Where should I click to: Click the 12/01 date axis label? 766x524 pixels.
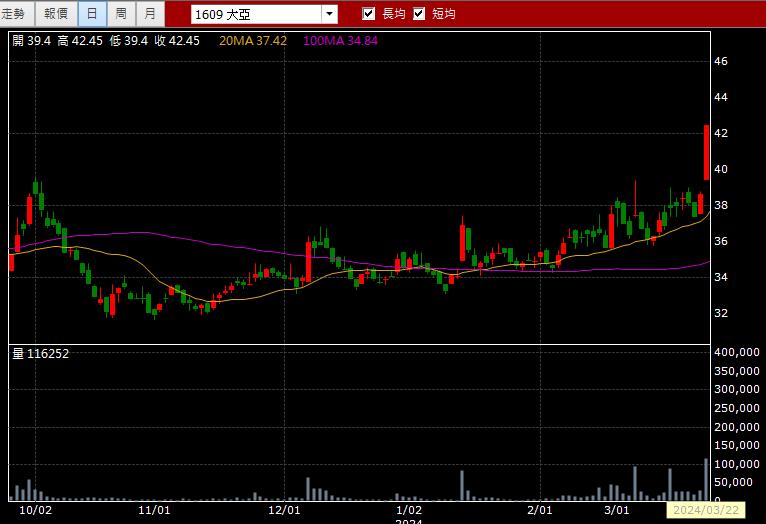284,510
